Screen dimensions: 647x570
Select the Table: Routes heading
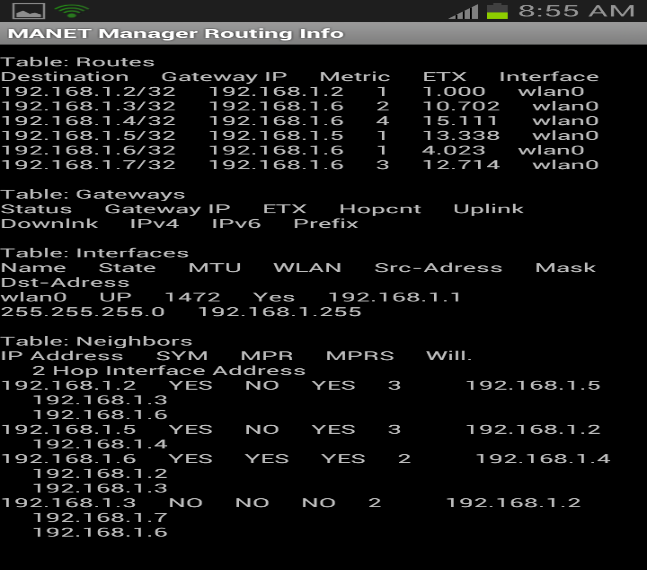pyautogui.click(x=78, y=62)
